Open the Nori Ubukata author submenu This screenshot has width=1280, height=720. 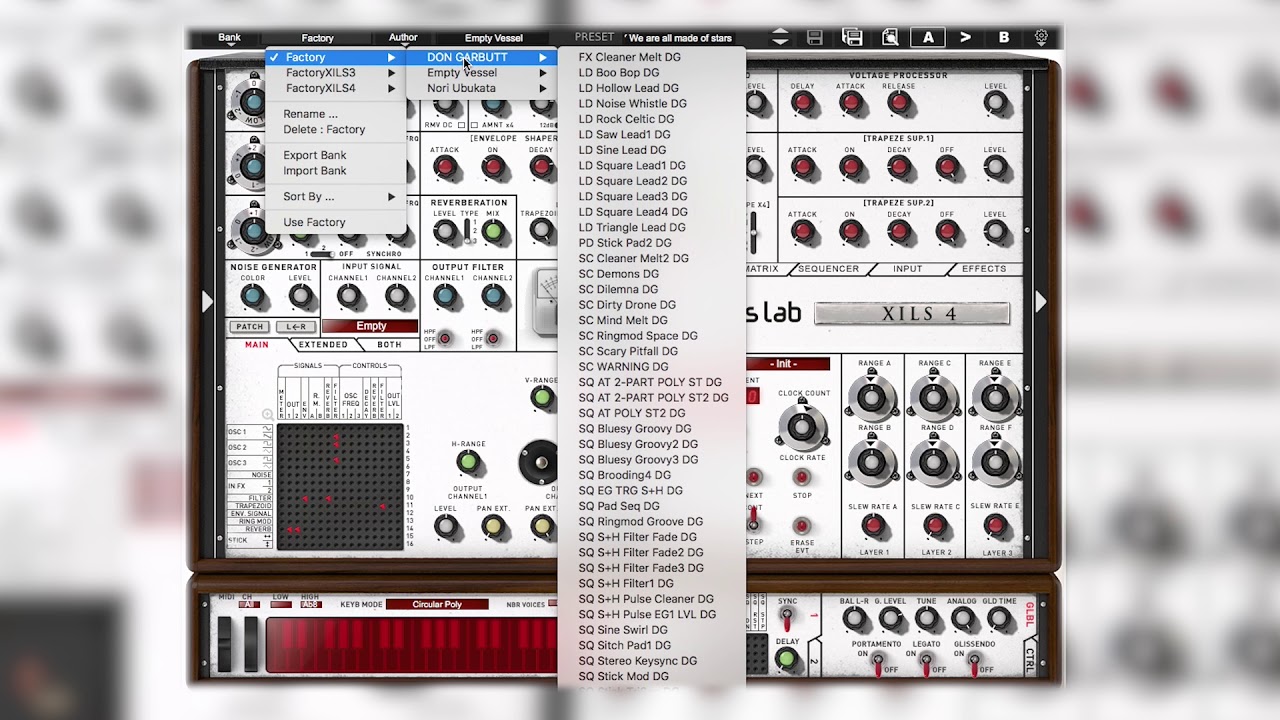[x=482, y=88]
